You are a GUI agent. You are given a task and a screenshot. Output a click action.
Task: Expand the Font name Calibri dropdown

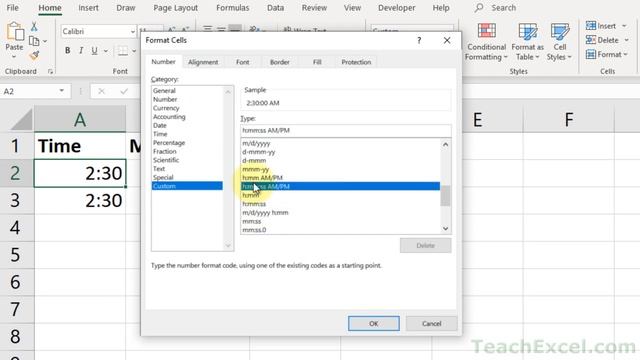[133, 32]
